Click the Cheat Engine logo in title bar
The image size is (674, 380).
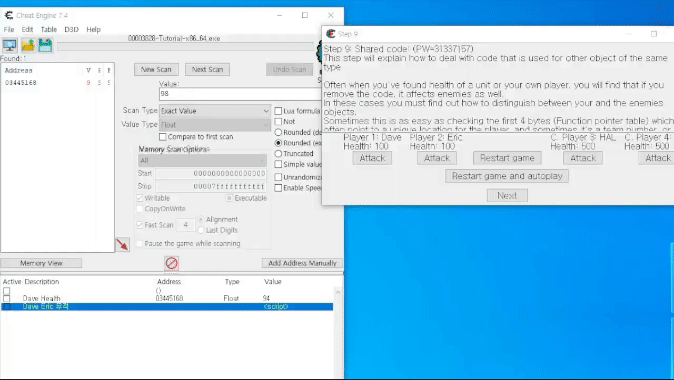click(x=9, y=15)
